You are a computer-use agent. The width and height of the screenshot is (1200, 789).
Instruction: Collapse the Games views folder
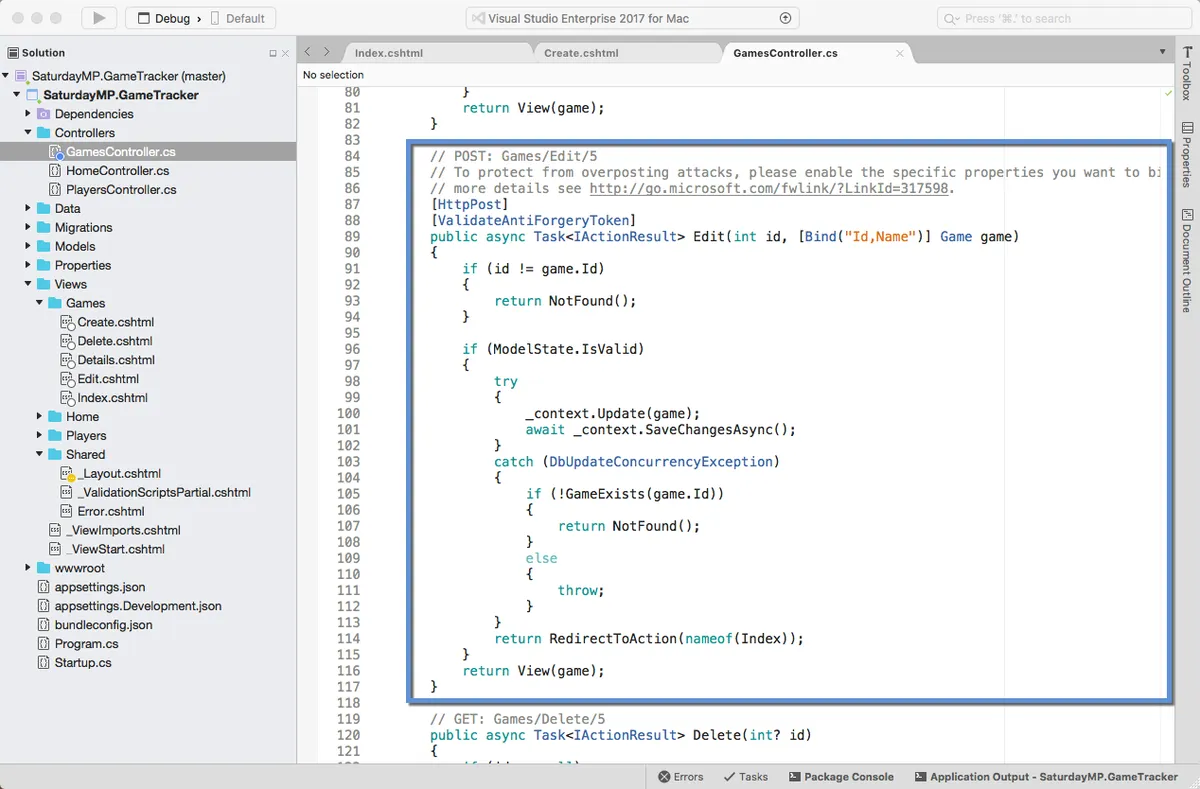(40, 303)
